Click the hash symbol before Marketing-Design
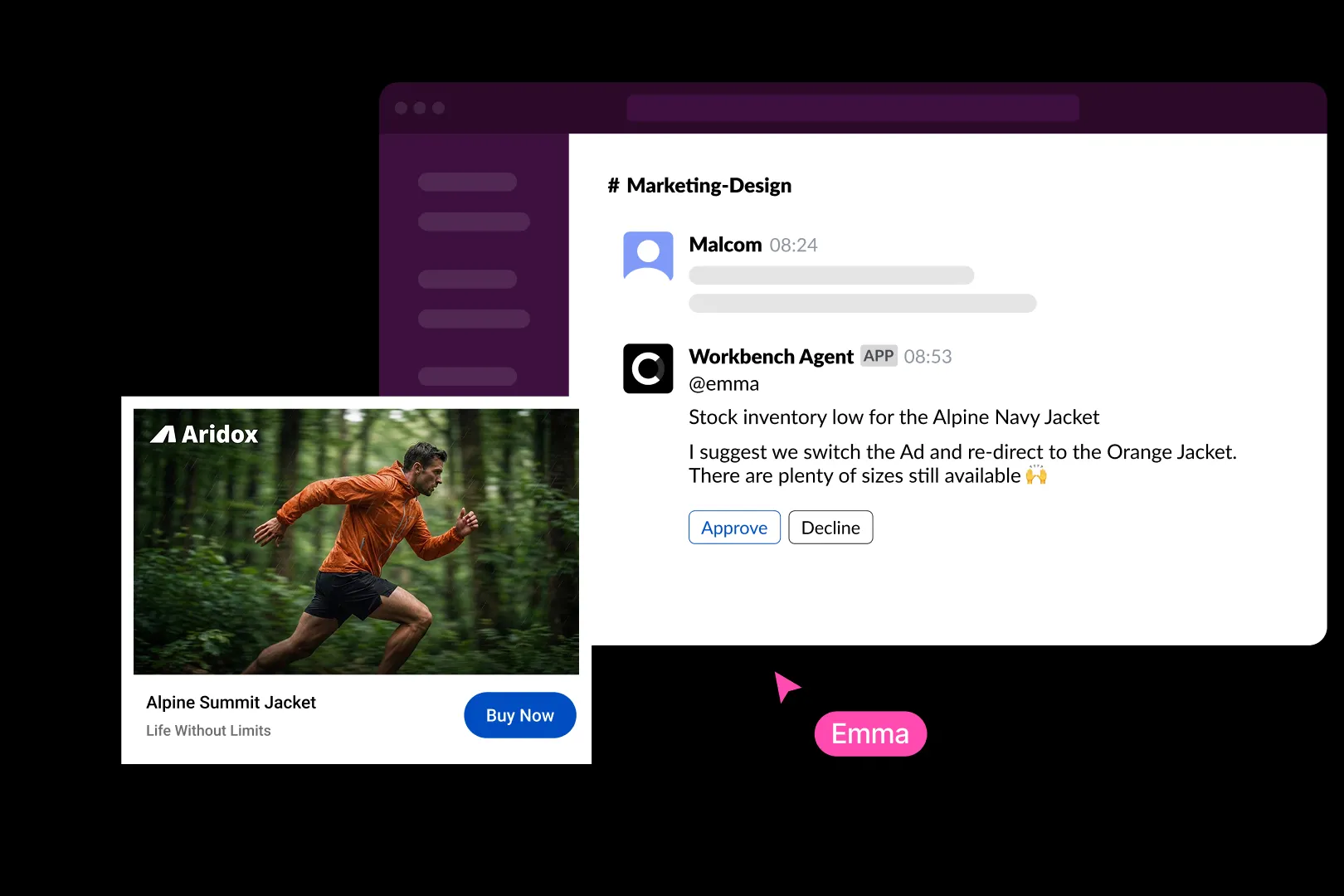 coord(614,186)
